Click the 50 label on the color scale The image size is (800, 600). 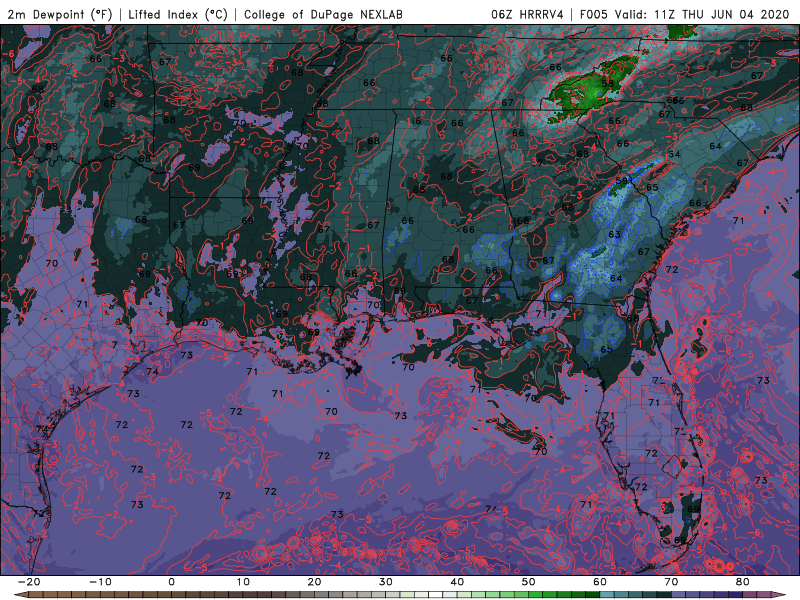point(529,582)
